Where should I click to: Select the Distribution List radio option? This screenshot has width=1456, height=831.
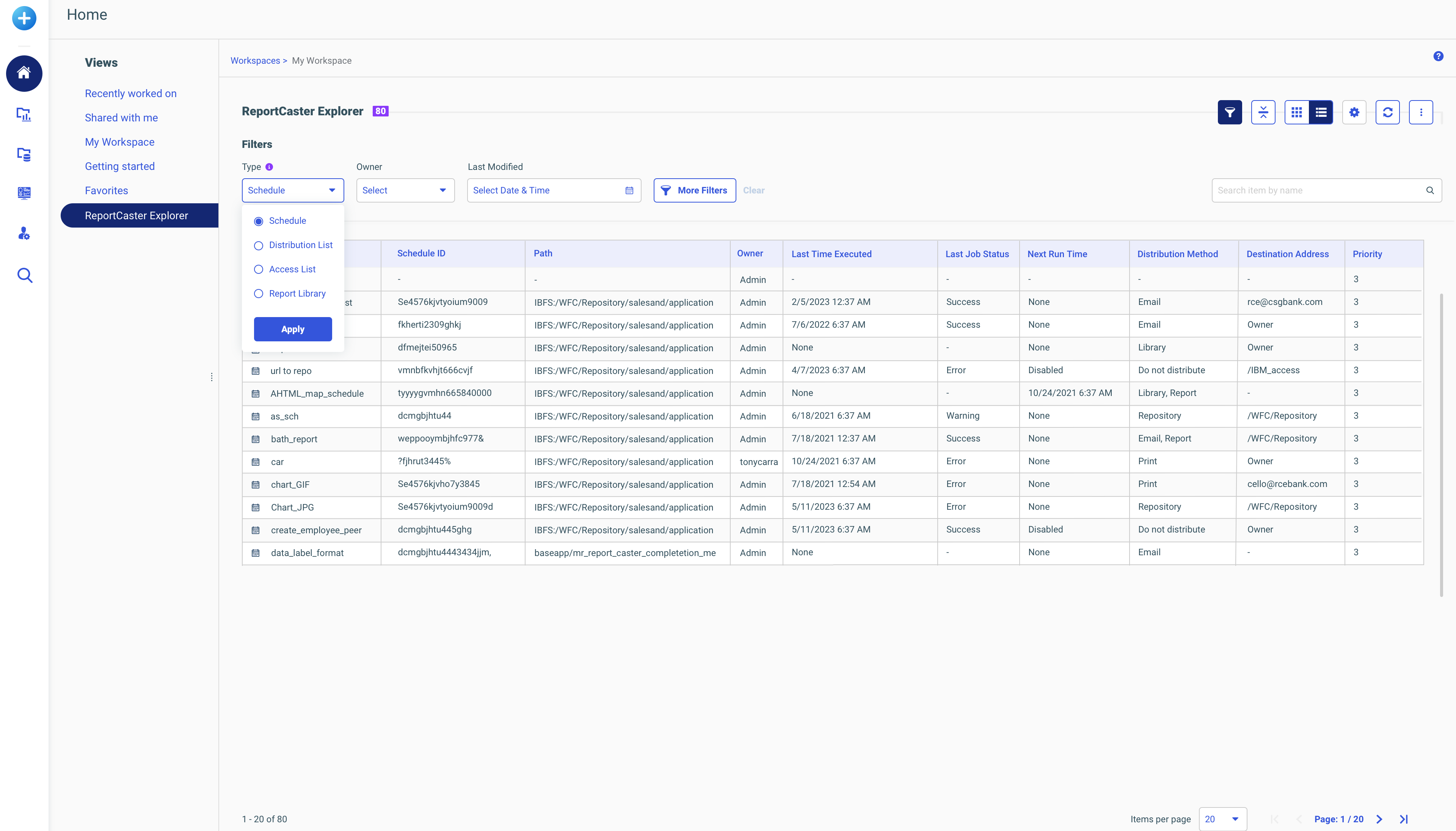coord(259,245)
